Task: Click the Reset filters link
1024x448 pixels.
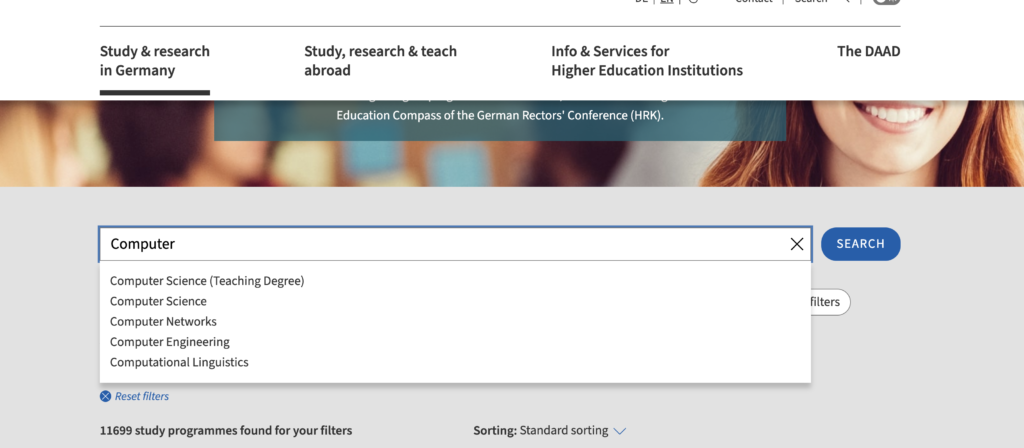Action: (x=141, y=396)
